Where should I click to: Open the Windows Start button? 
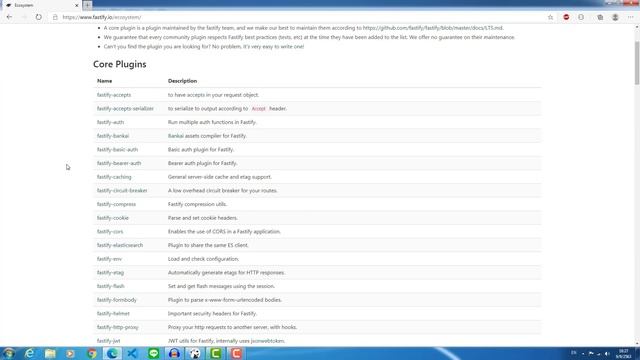[x=9, y=353]
